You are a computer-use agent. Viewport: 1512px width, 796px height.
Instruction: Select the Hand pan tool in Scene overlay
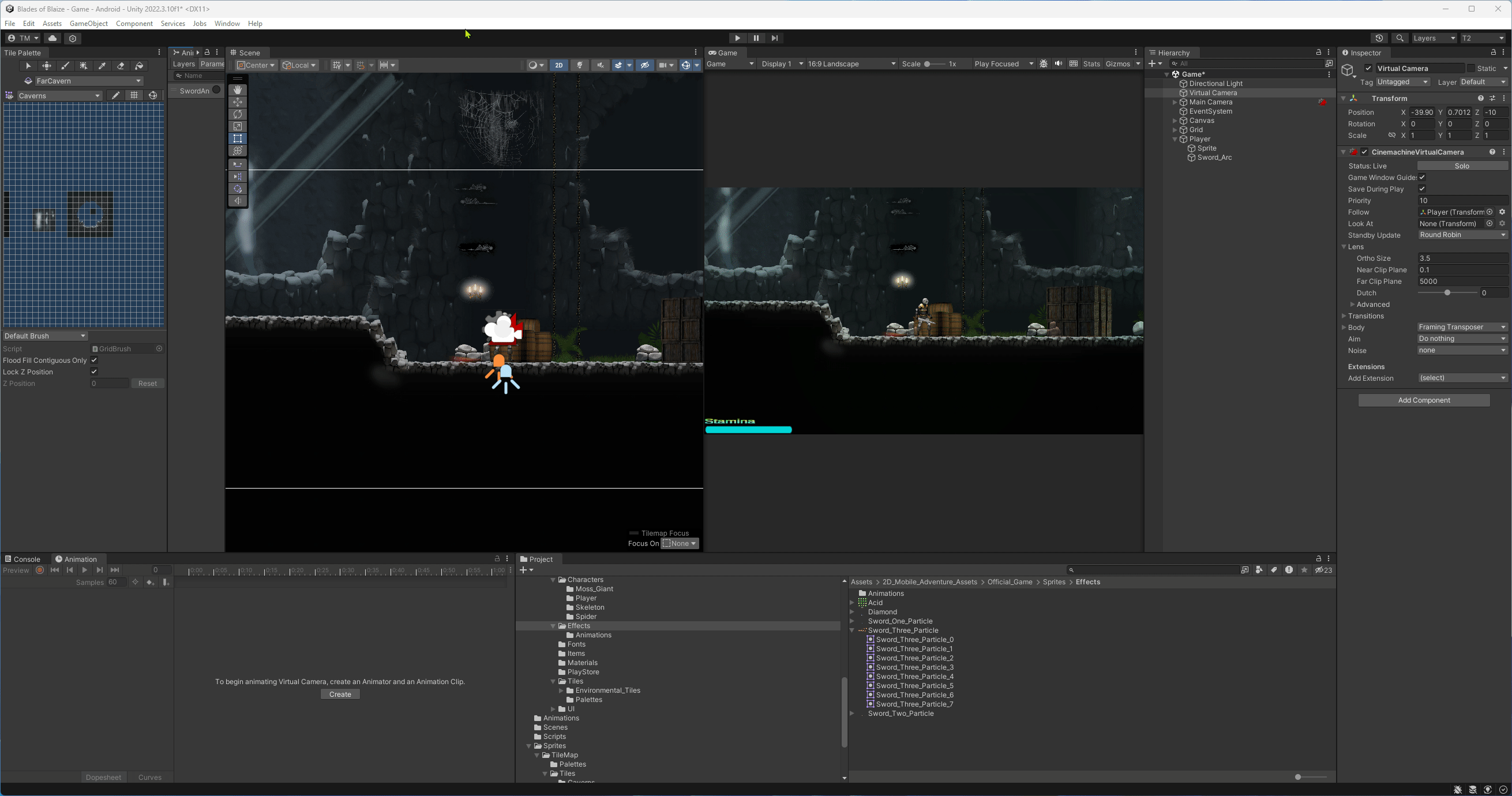238,90
